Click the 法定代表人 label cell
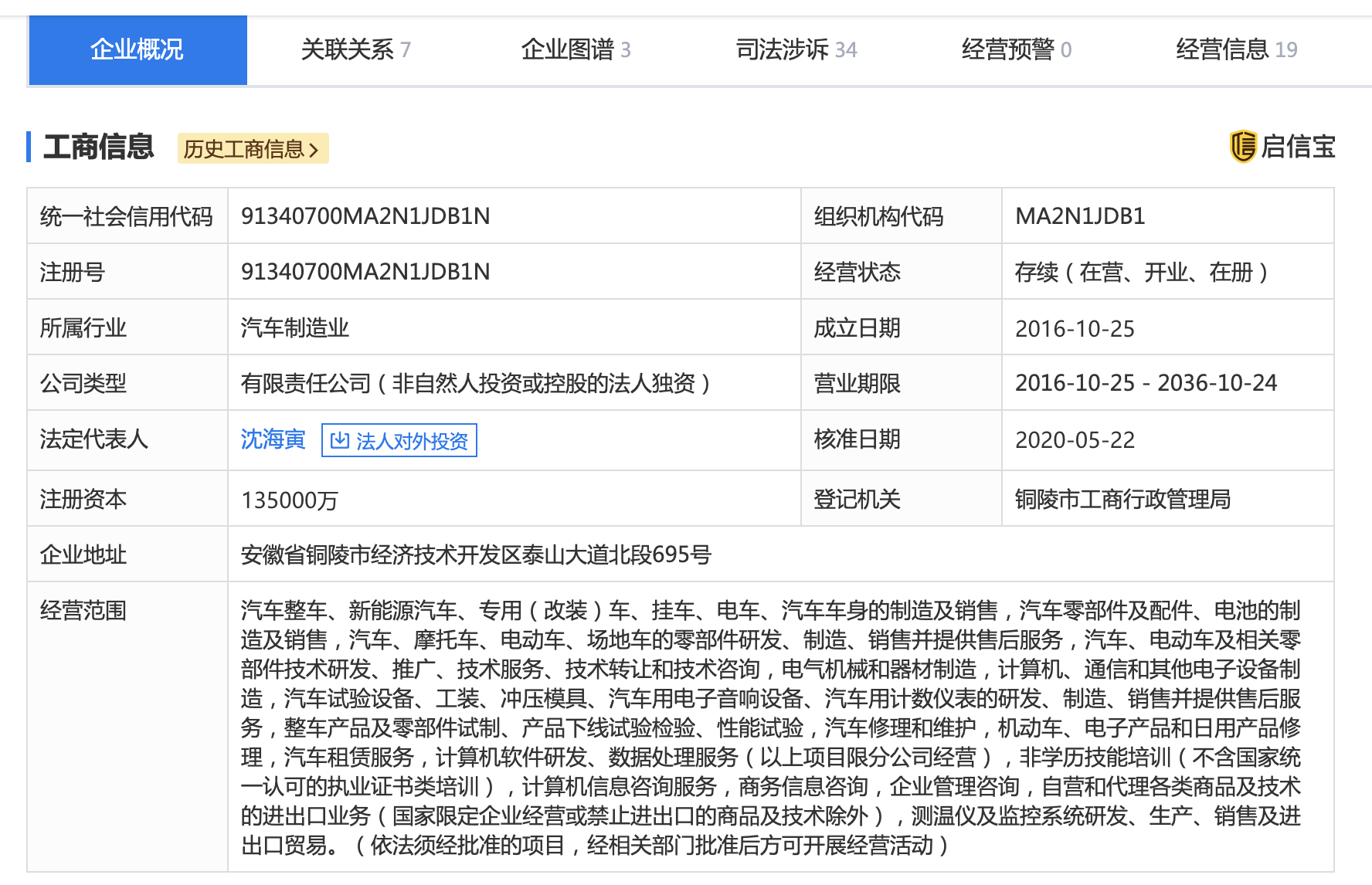Image resolution: width=1372 pixels, height=885 pixels. [127, 439]
